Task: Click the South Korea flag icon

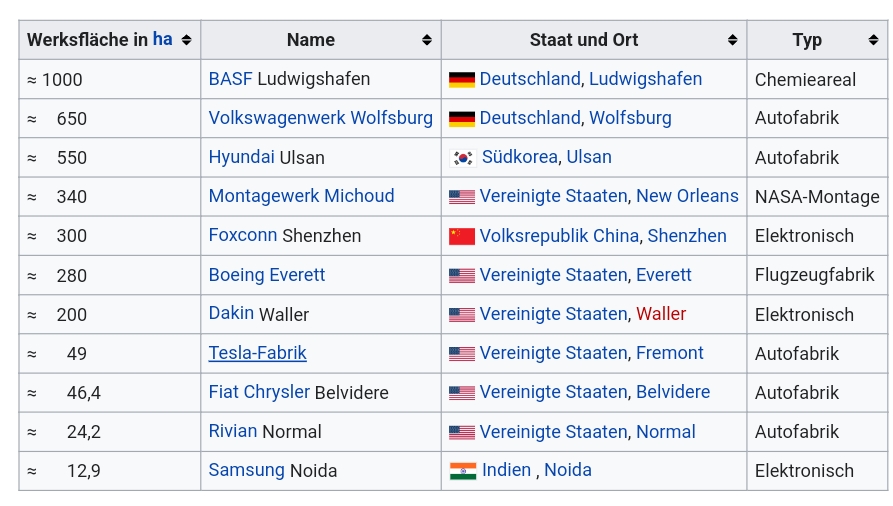Action: coord(462,158)
